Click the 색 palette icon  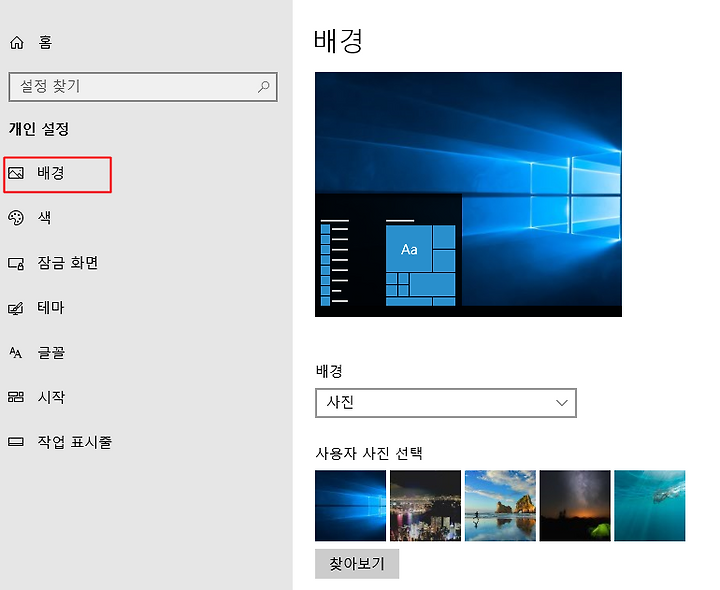16,218
